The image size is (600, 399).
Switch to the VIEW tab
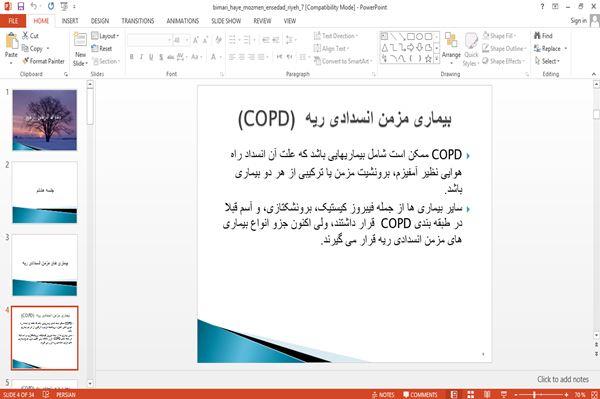point(290,21)
